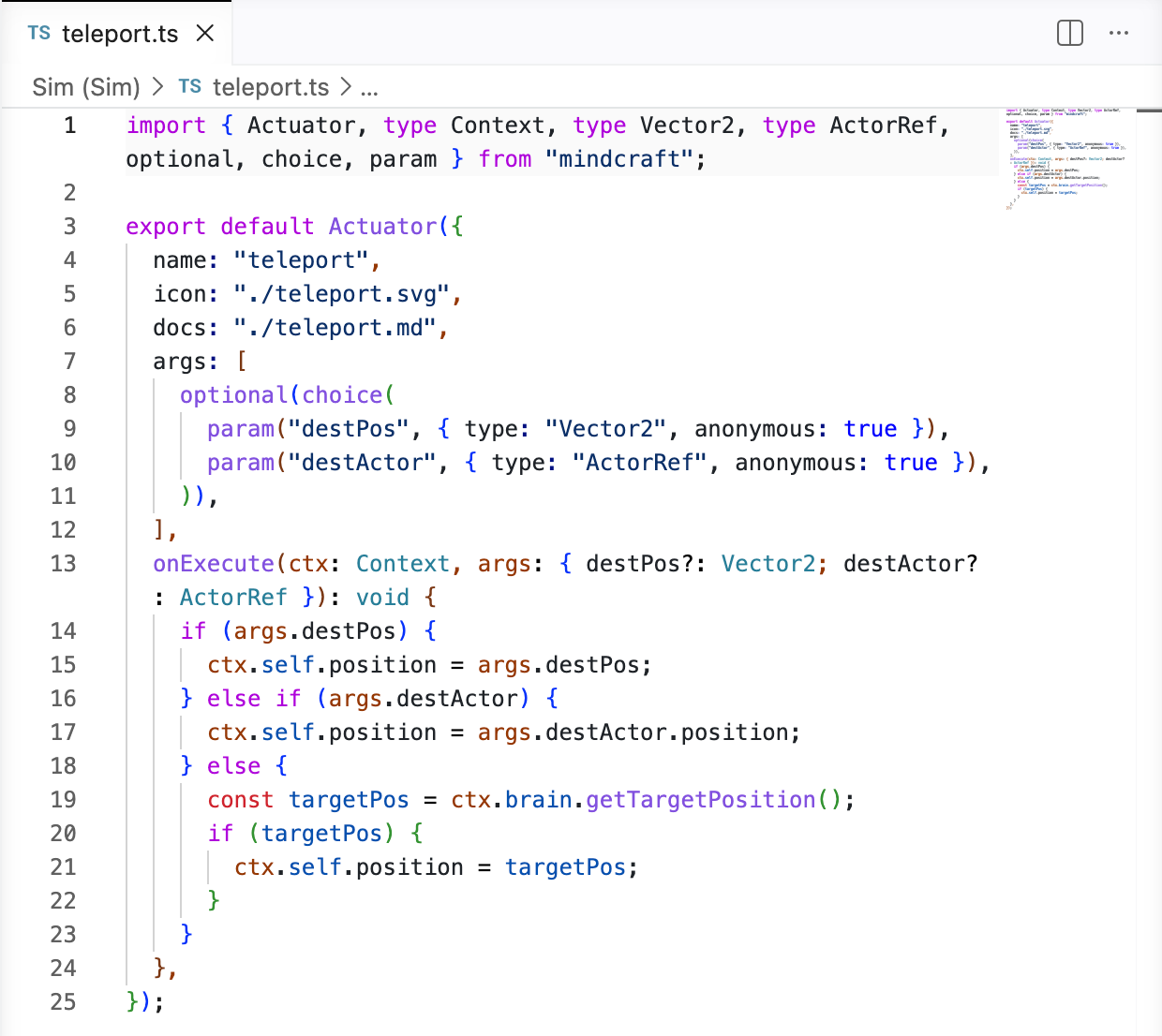Image resolution: width=1162 pixels, height=1036 pixels.
Task: Open the split editor layout icon
Action: click(1069, 32)
